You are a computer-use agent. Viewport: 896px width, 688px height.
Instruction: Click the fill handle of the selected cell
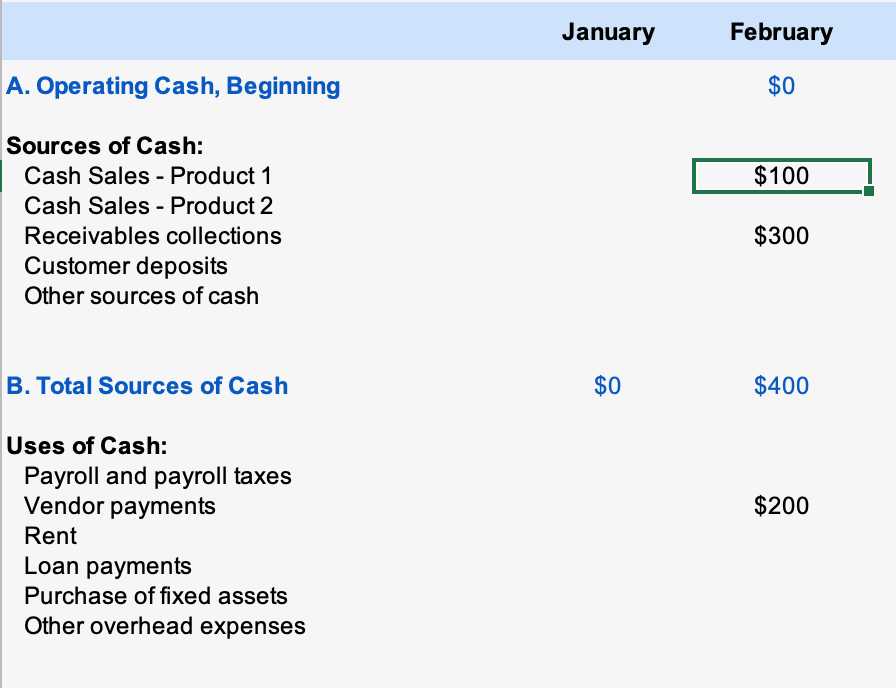(867, 191)
